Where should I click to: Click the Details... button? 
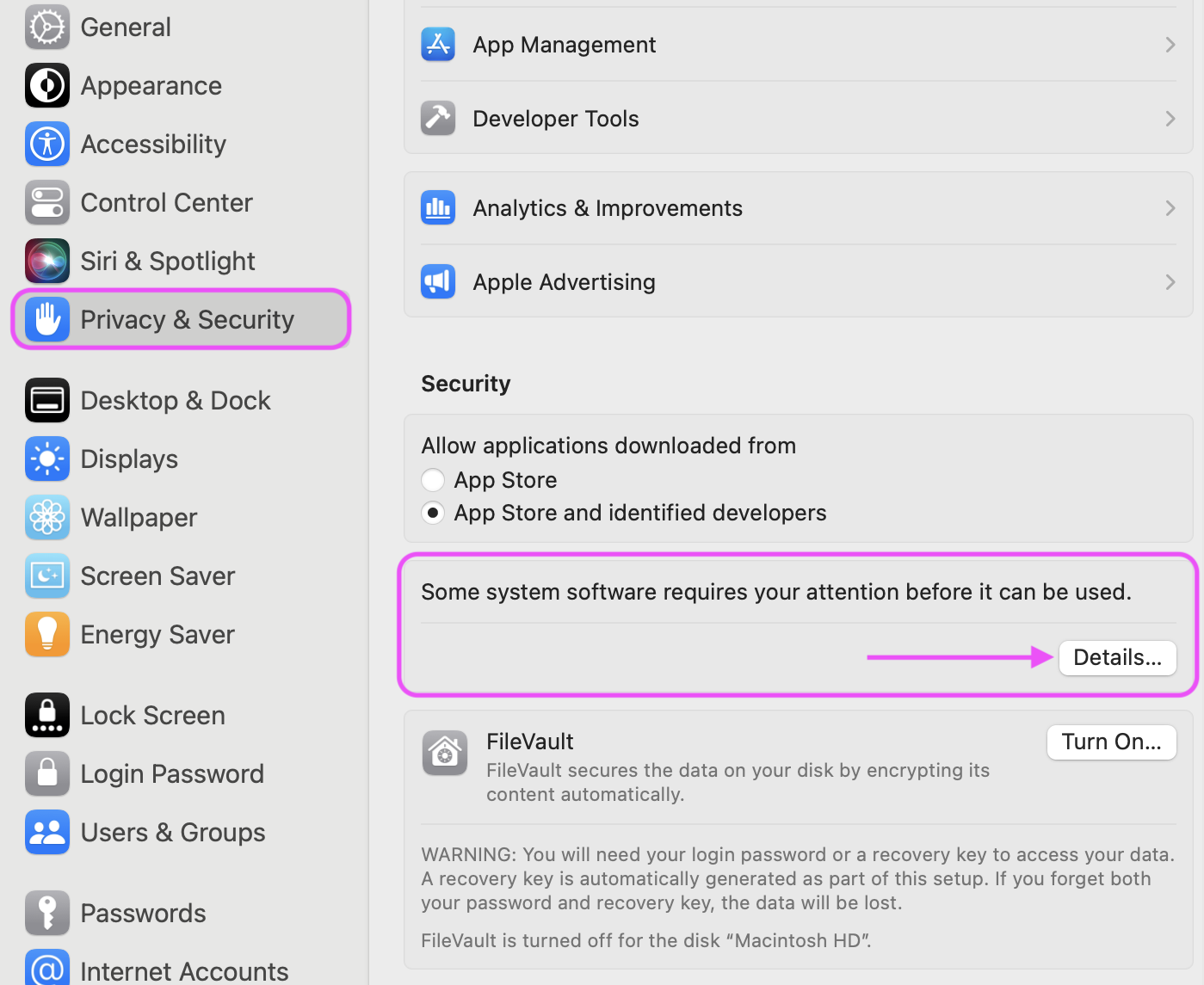[1117, 658]
